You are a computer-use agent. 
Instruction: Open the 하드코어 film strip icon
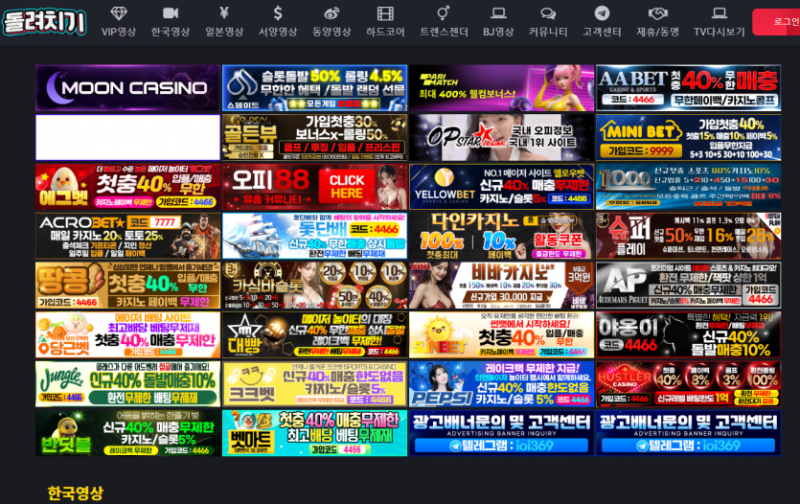pos(385,13)
